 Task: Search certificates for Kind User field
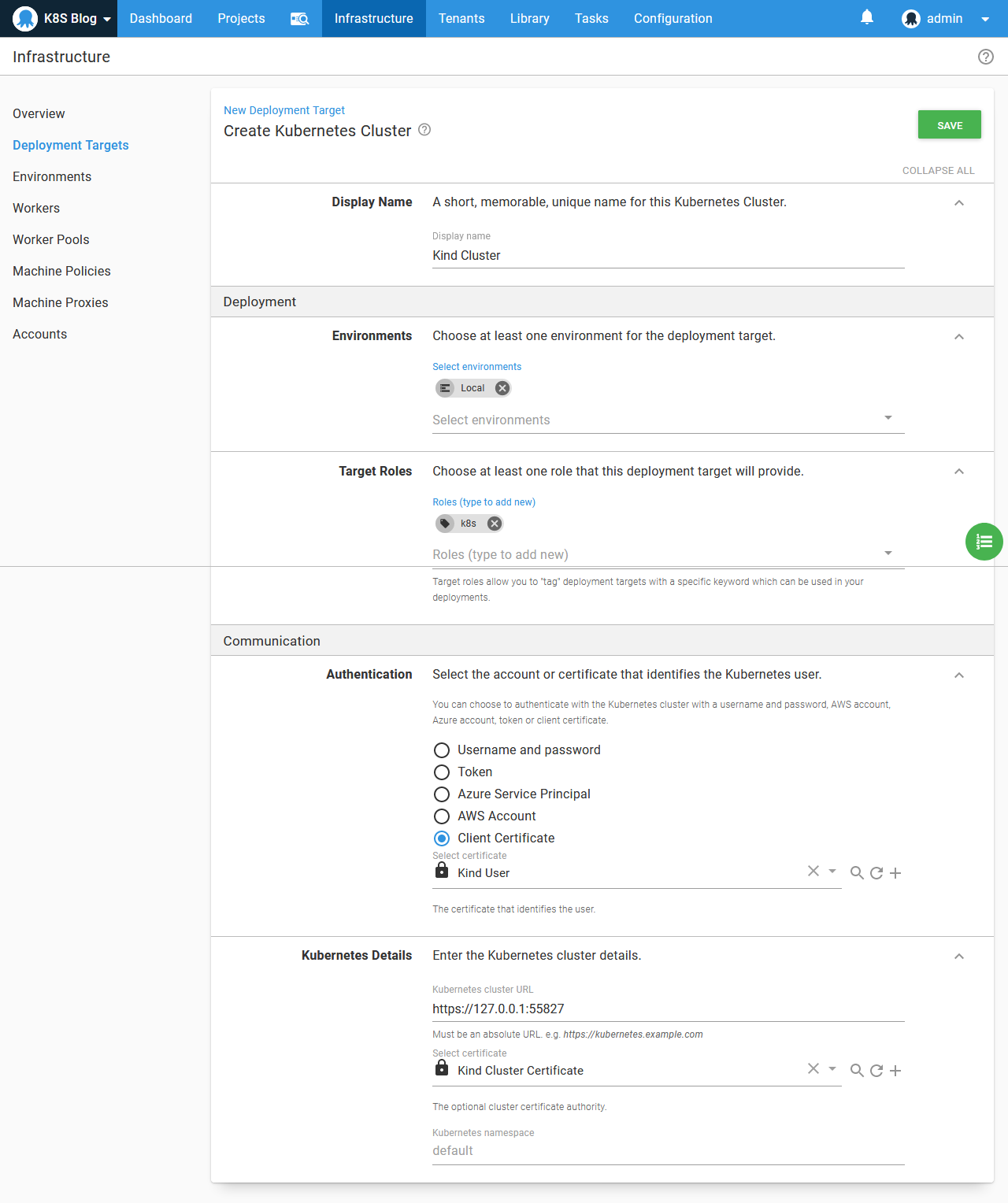tap(857, 872)
